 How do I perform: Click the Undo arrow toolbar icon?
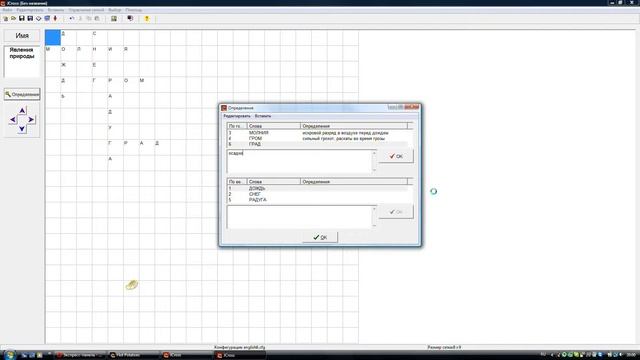72,19
